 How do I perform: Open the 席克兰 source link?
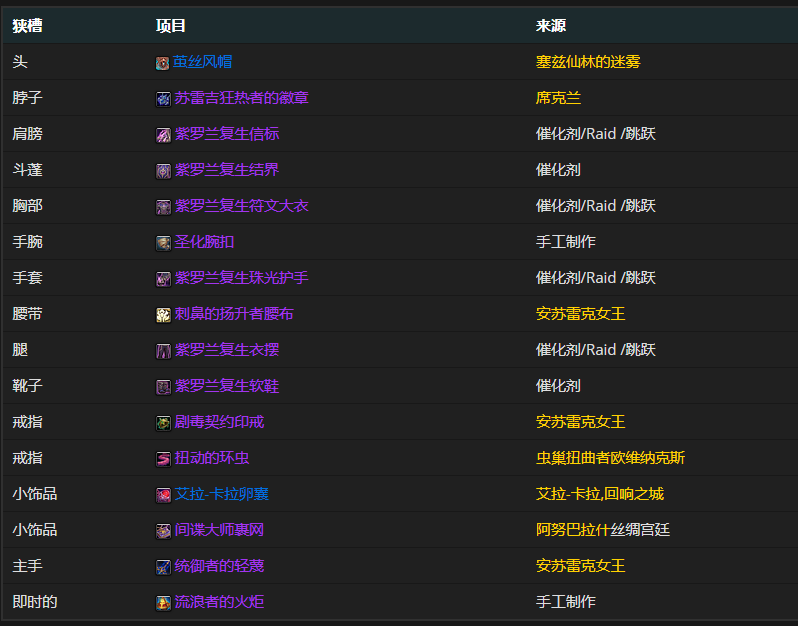coord(558,98)
